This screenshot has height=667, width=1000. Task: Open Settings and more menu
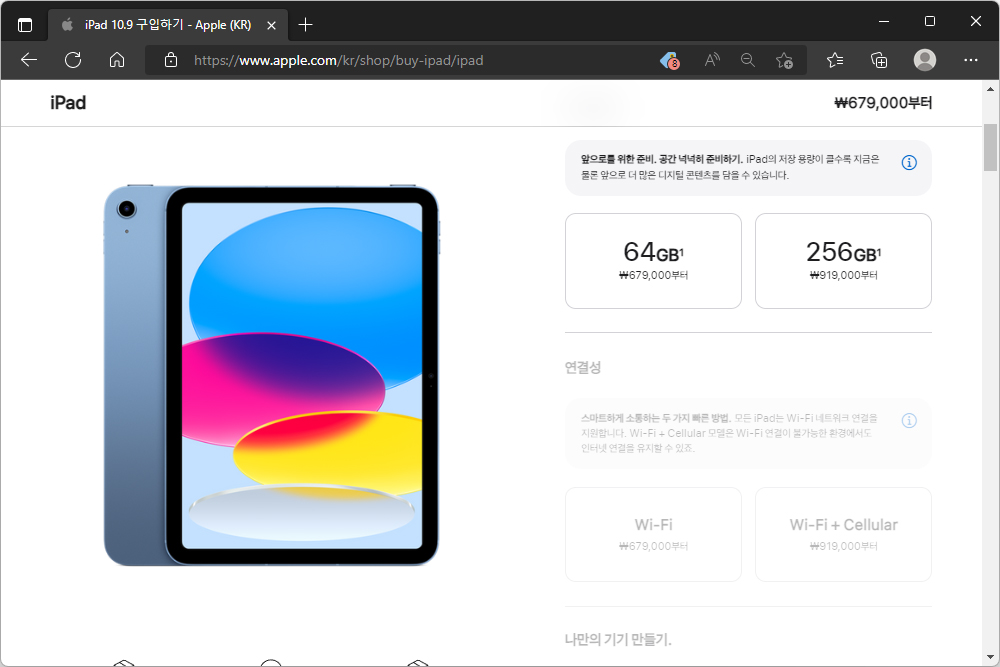click(971, 60)
